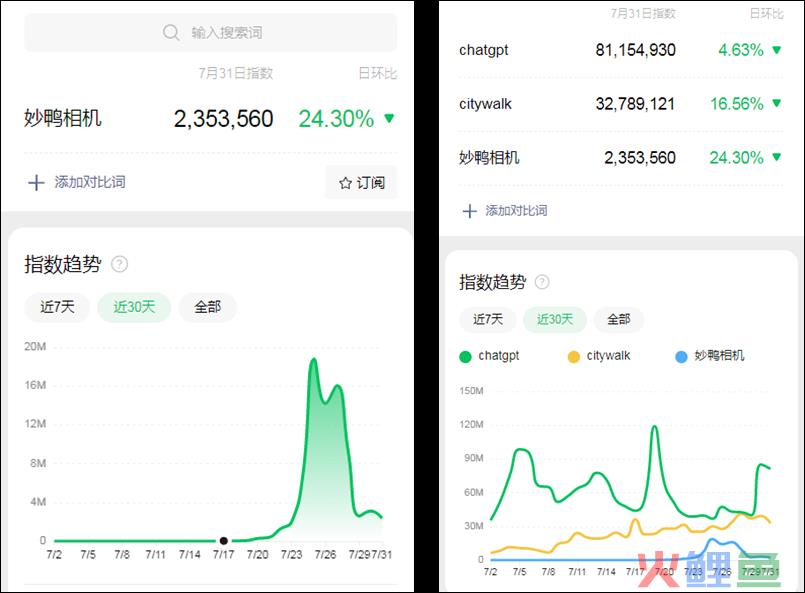Click the black data point marker at 7/17
Screen dimensions: 805x593
click(x=223, y=540)
